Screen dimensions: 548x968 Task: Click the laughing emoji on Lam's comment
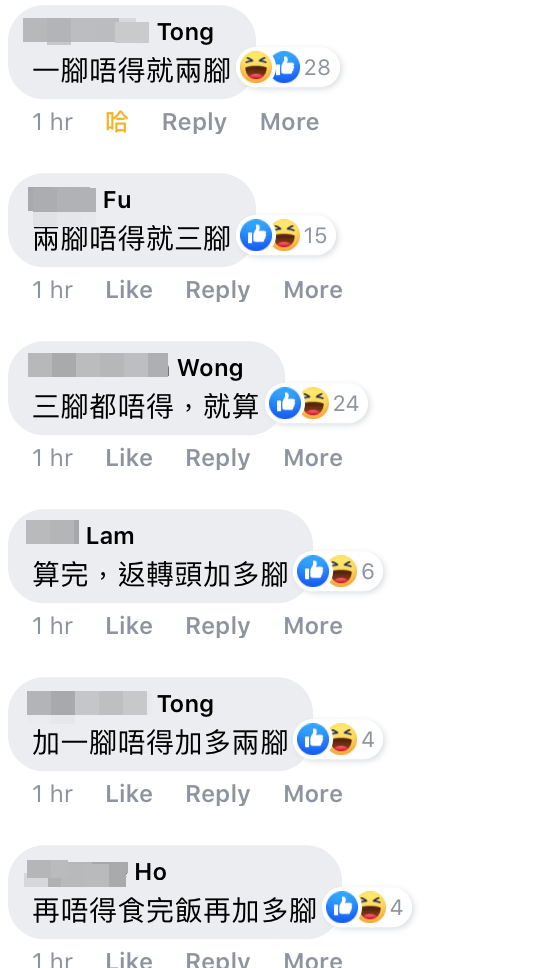(x=342, y=571)
